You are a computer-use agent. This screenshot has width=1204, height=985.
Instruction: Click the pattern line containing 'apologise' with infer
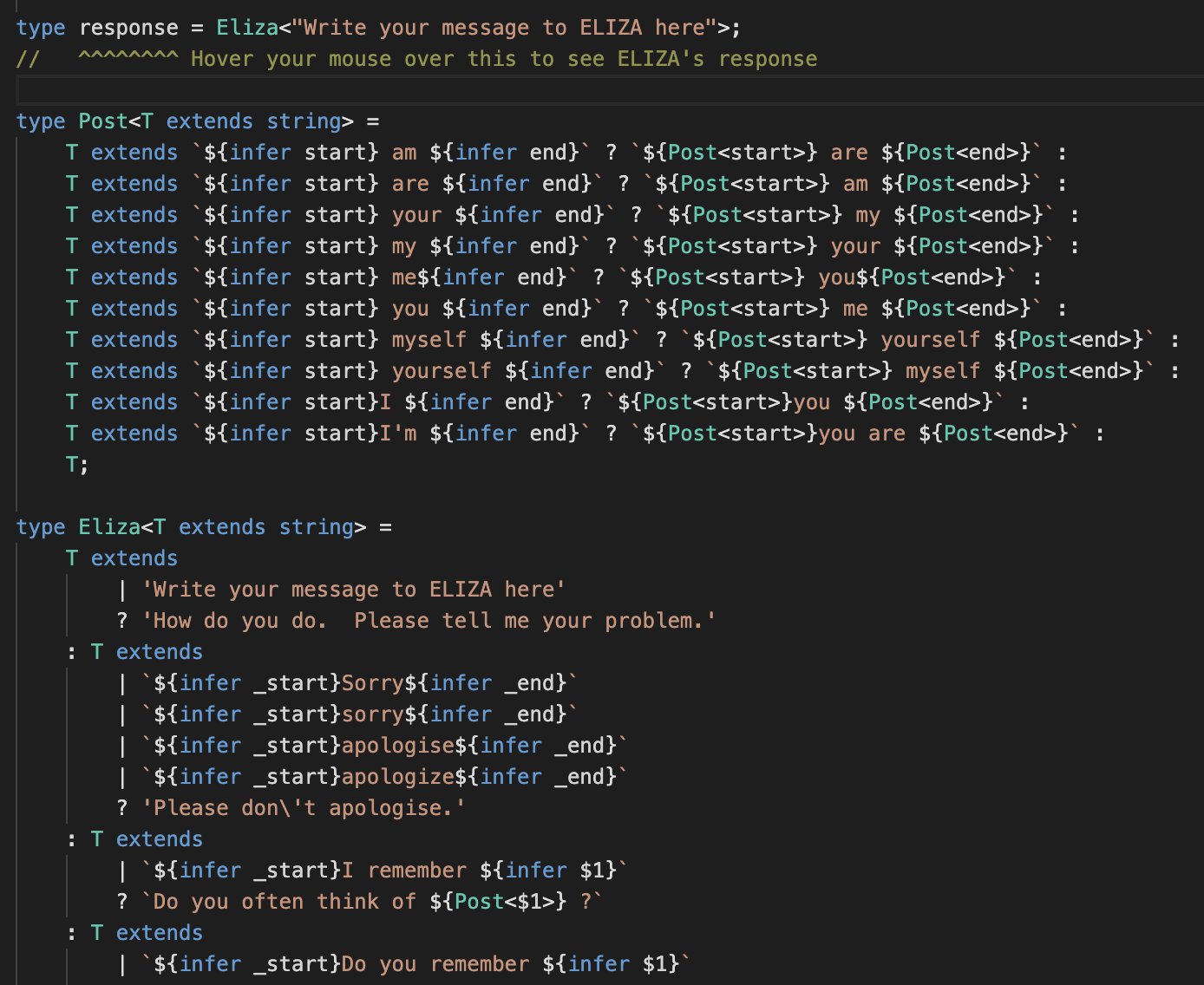point(372,746)
